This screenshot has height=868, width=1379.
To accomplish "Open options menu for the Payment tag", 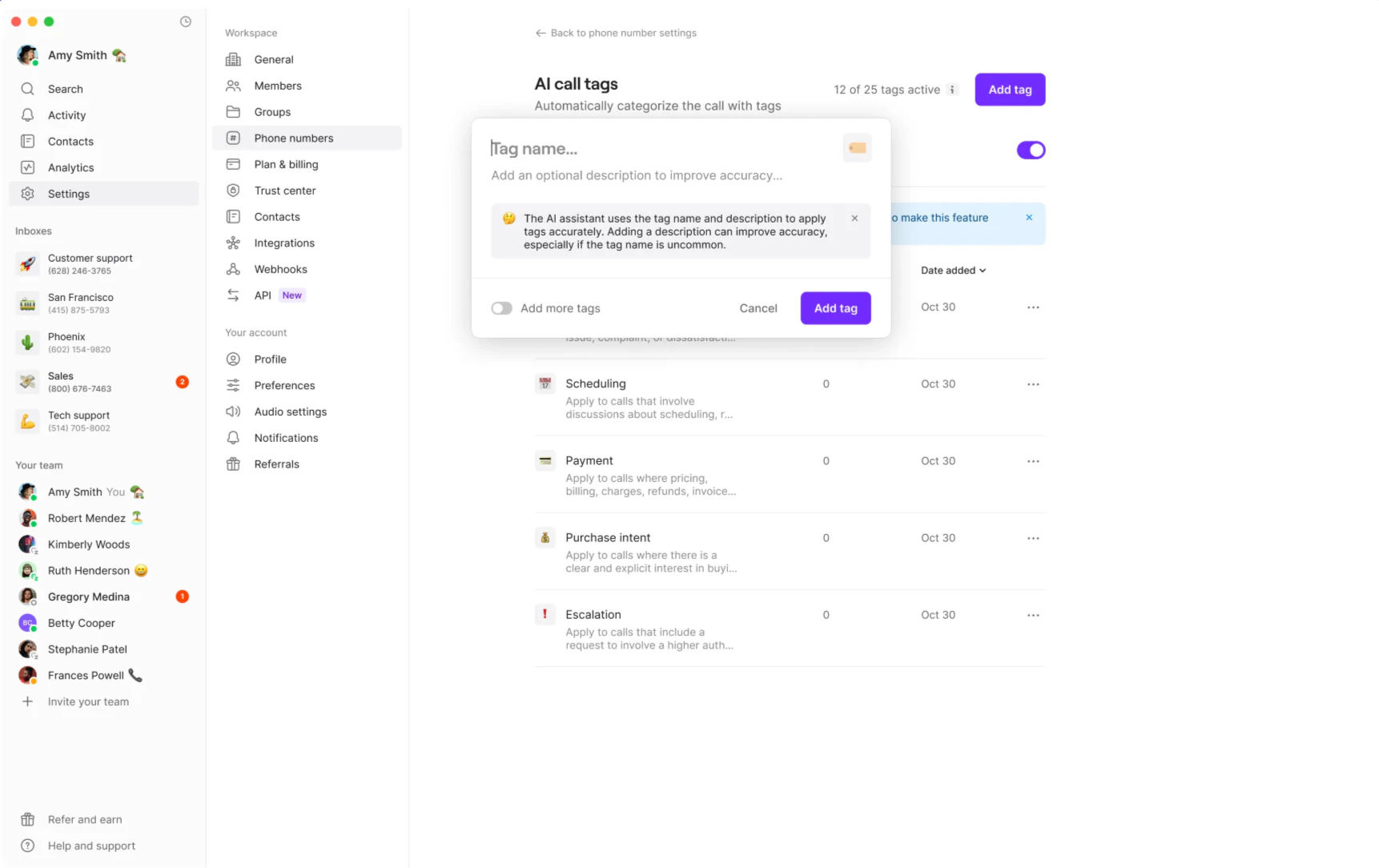I will click(x=1032, y=461).
